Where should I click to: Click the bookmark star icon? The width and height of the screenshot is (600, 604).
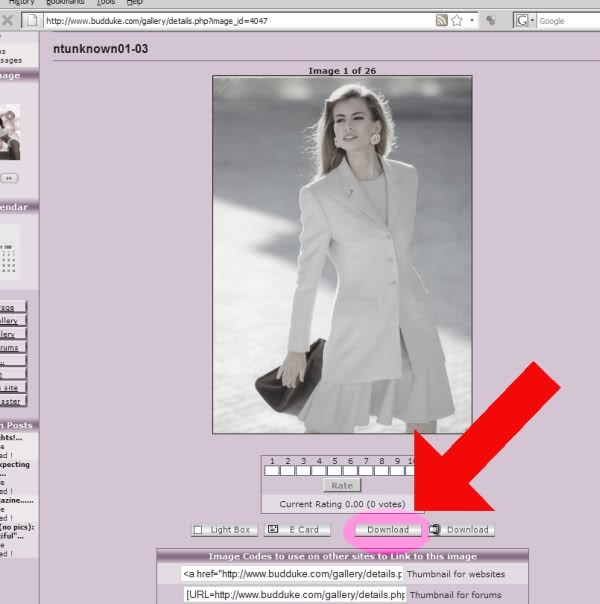(456, 20)
